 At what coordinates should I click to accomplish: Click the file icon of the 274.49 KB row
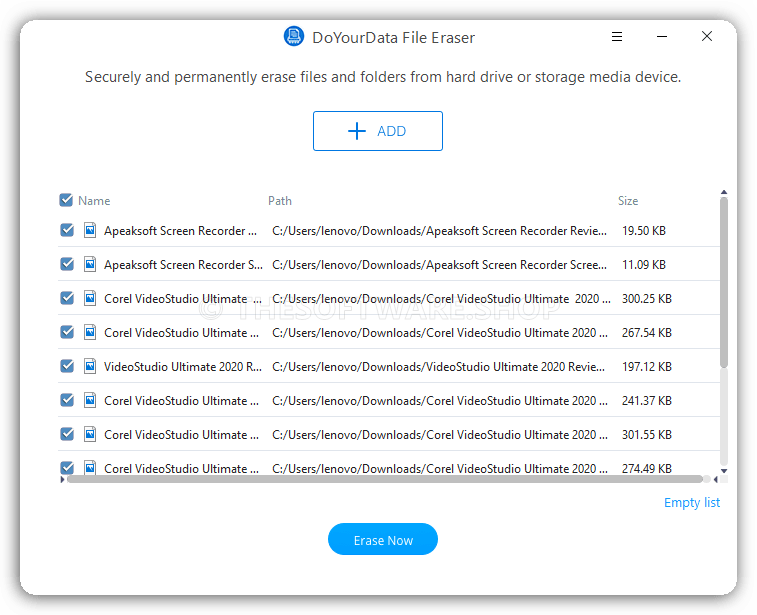coord(90,467)
